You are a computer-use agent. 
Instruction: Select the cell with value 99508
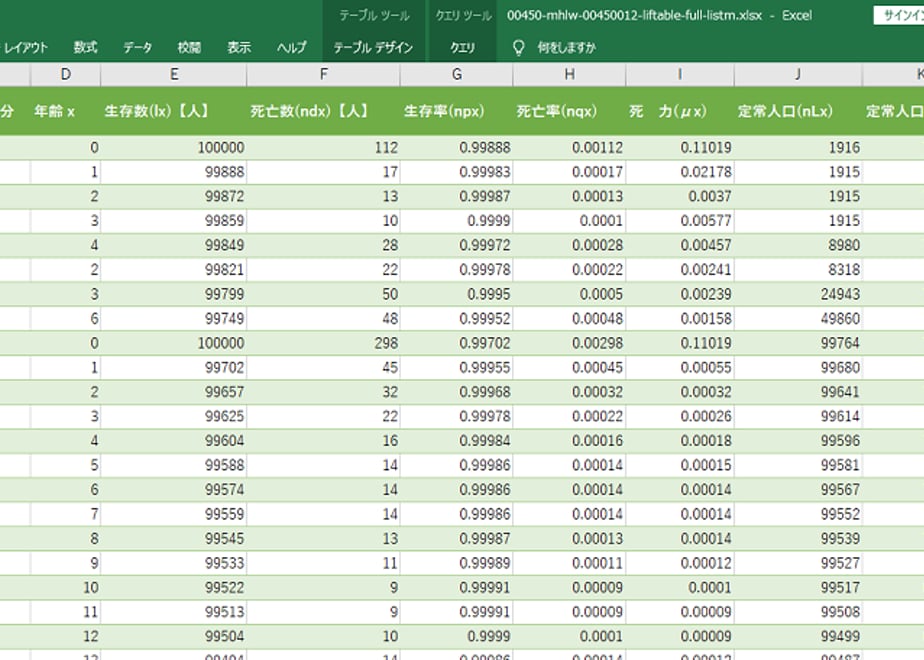pos(798,612)
